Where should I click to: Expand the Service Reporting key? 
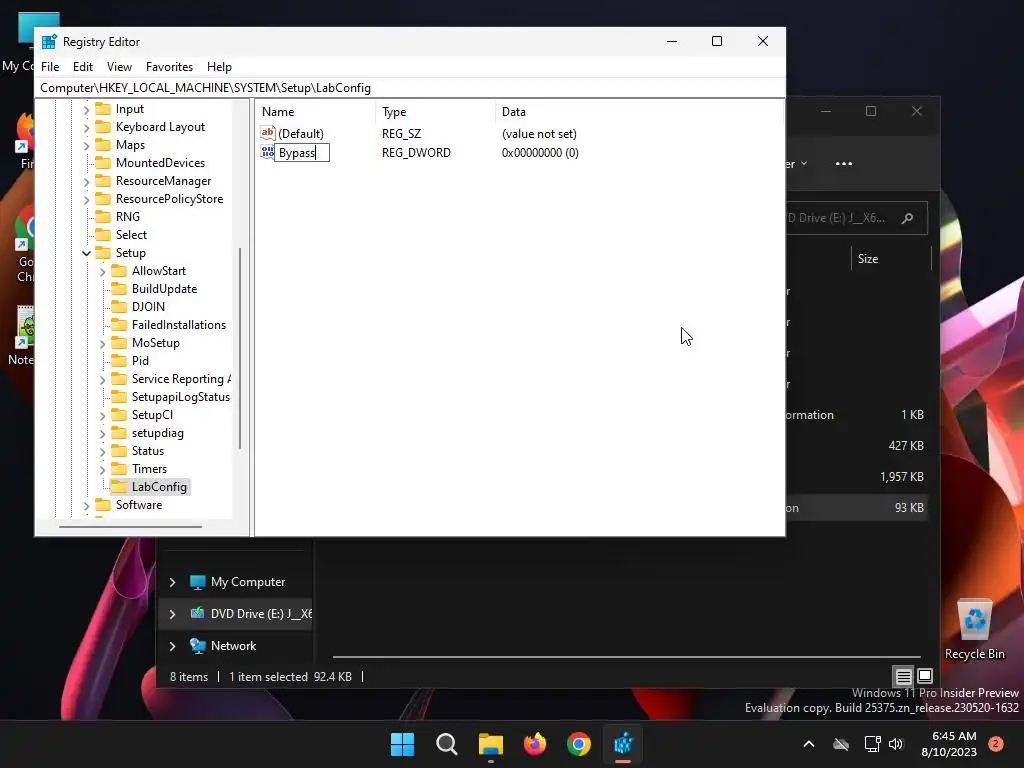click(103, 379)
